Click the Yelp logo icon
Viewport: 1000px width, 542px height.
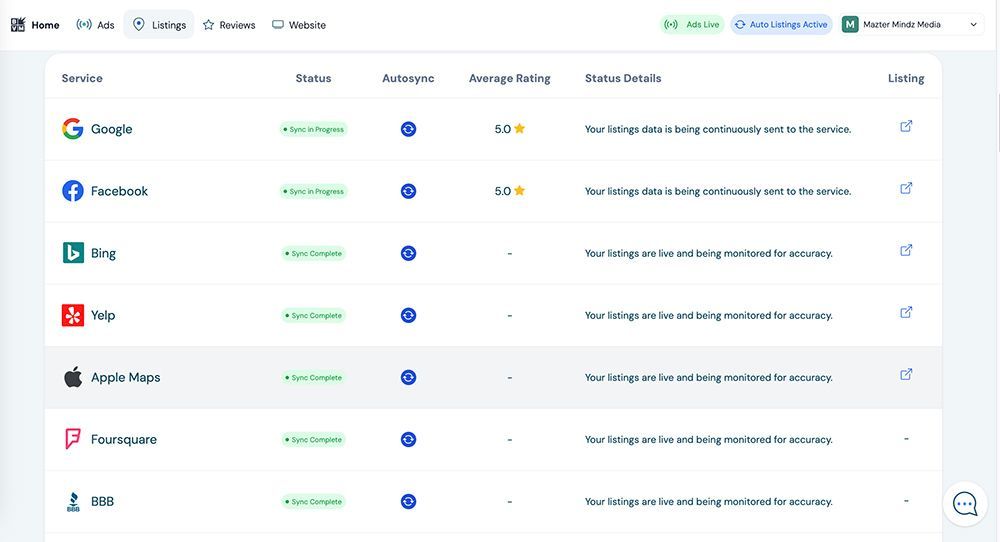tap(73, 315)
